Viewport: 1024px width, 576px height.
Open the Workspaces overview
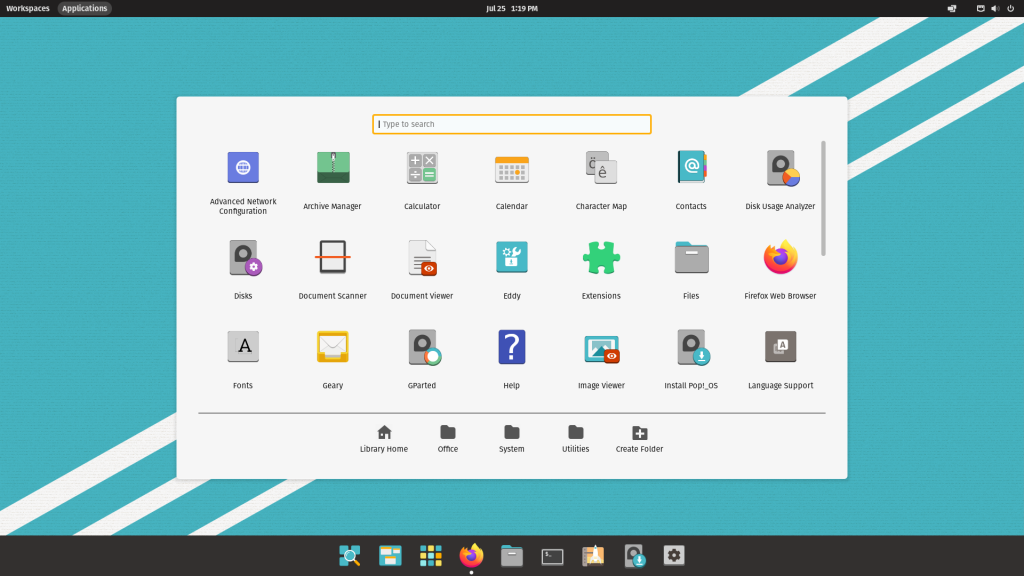26,8
